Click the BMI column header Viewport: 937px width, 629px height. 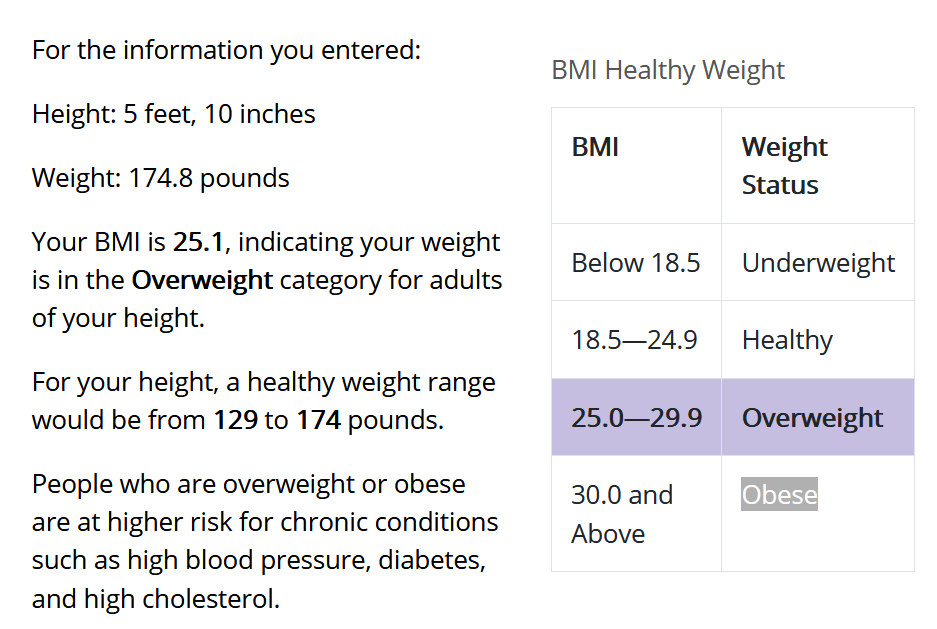pyautogui.click(x=595, y=148)
